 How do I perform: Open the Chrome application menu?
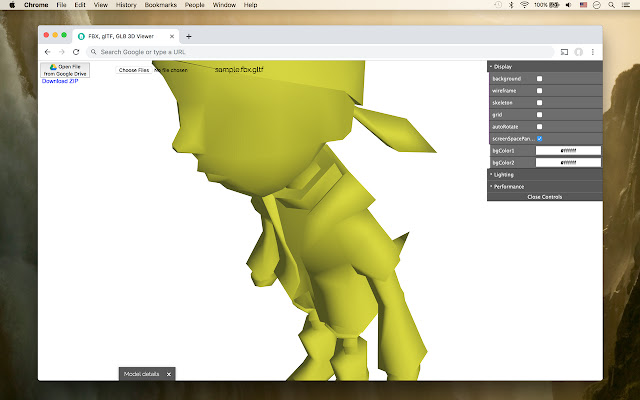pyautogui.click(x=36, y=5)
